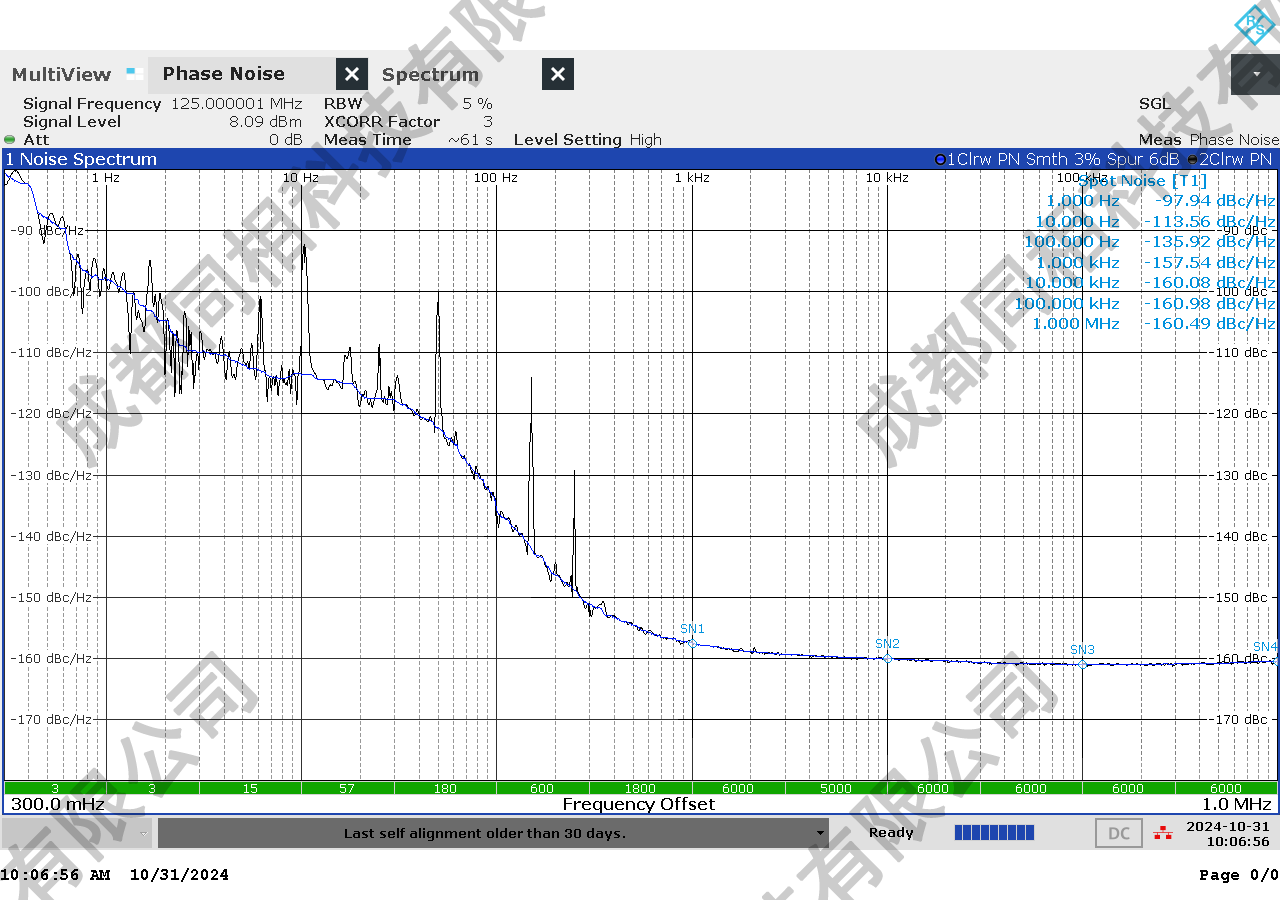Switch to the Spectrum tab
This screenshot has height=900, width=1280.
tap(430, 75)
